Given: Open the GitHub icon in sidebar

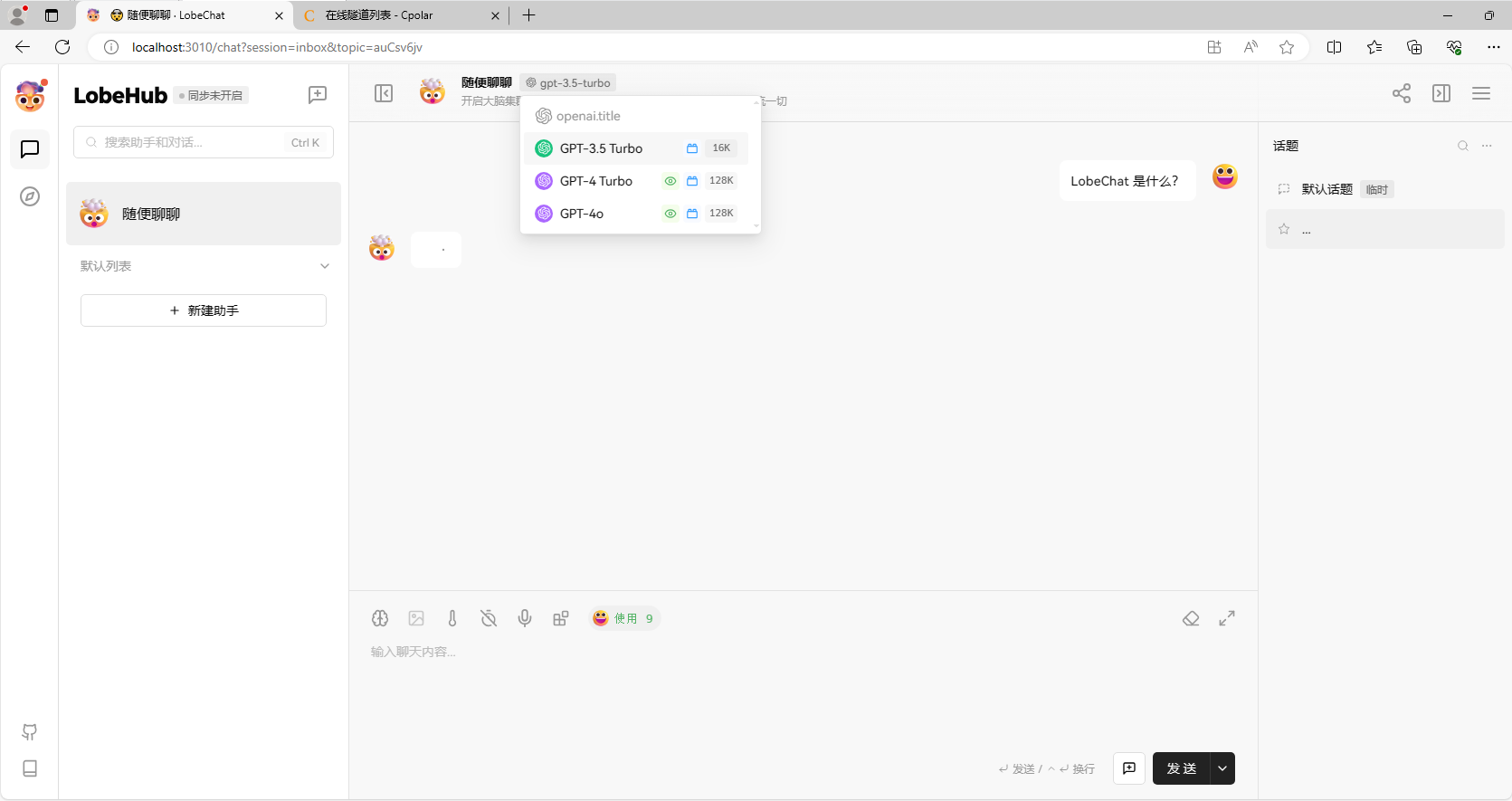Looking at the screenshot, I should (30, 732).
